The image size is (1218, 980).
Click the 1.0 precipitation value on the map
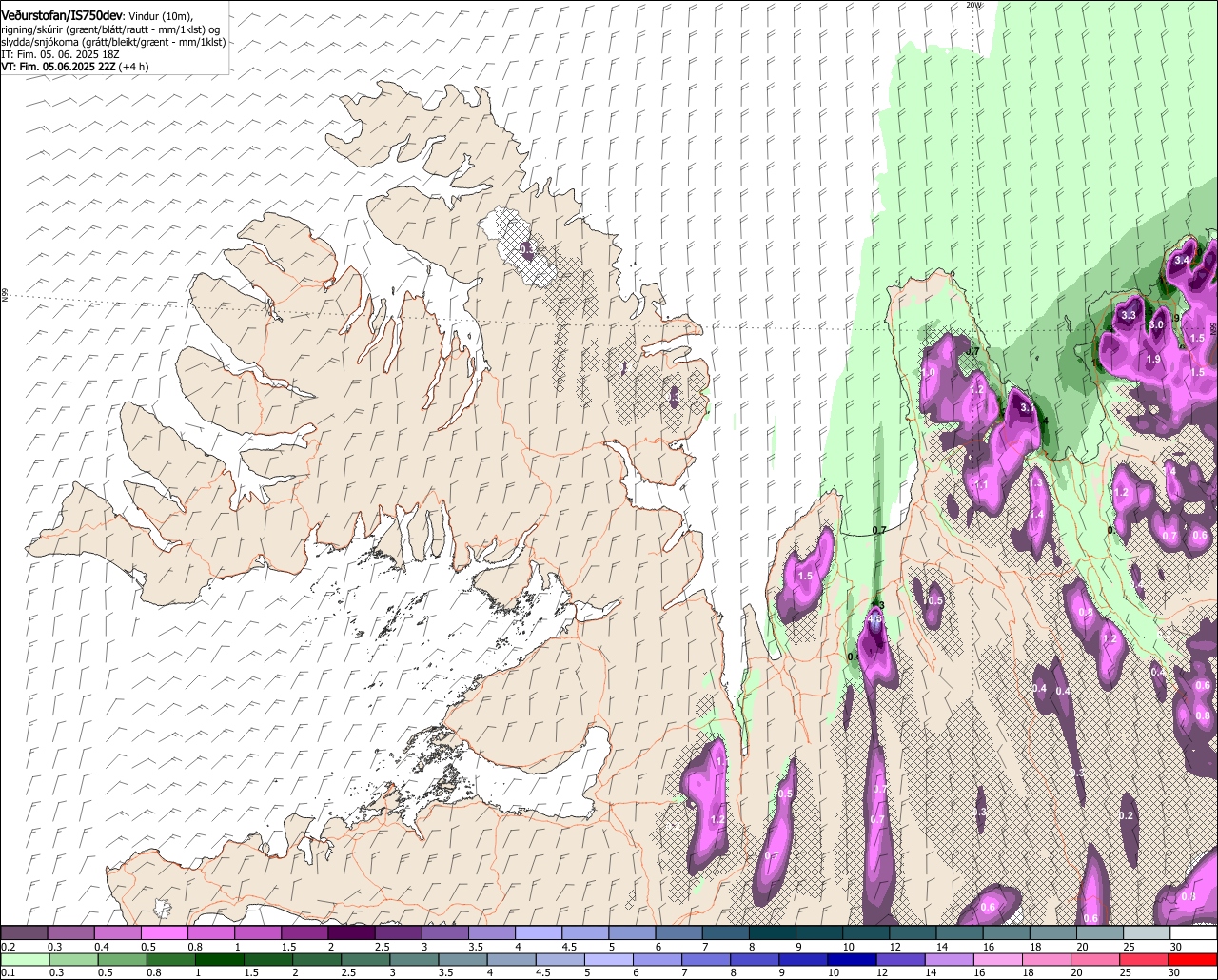pos(929,372)
